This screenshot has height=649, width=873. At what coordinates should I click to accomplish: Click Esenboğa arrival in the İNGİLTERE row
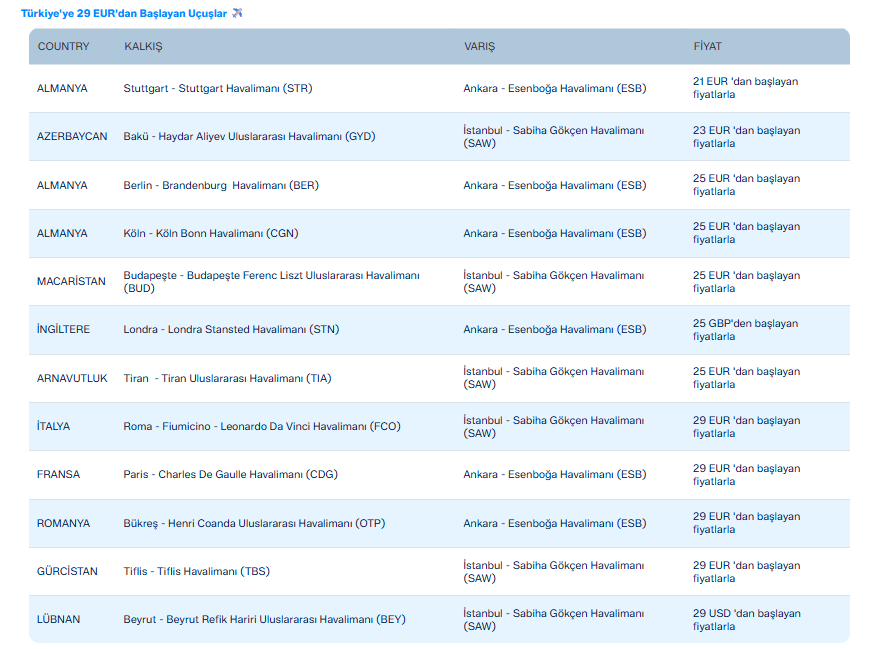pyautogui.click(x=555, y=329)
